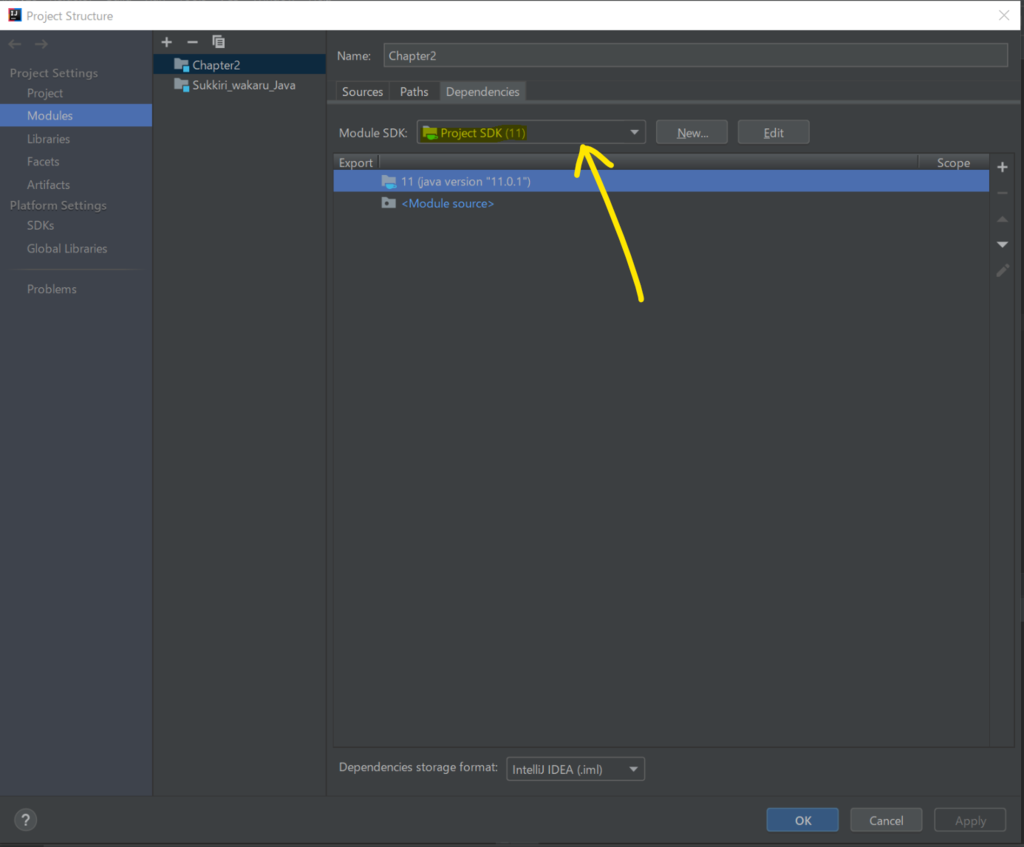Open Problems section

(52, 289)
